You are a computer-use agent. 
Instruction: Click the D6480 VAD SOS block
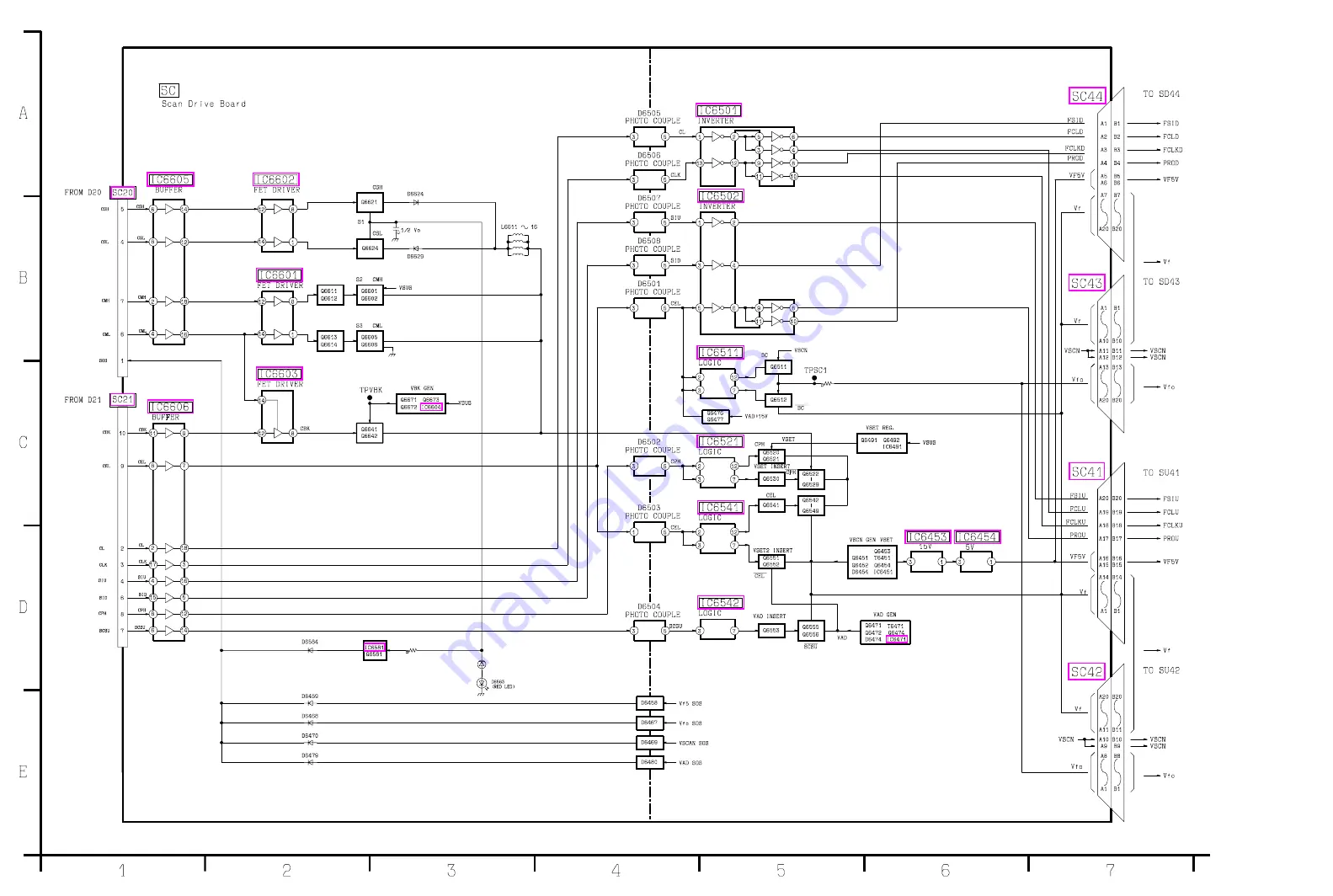pos(650,763)
